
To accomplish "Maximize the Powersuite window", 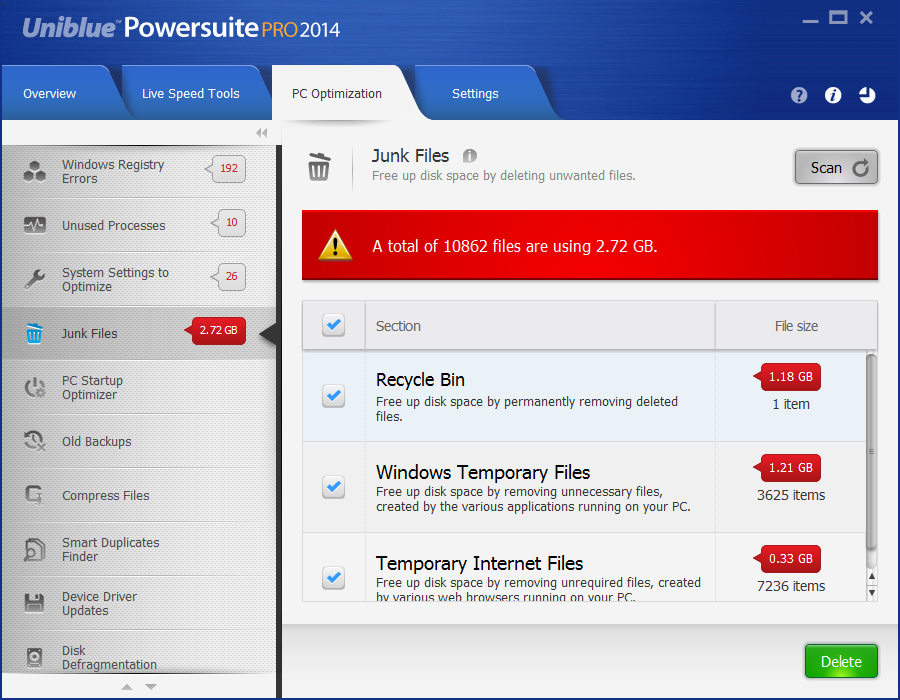I will tap(838, 18).
